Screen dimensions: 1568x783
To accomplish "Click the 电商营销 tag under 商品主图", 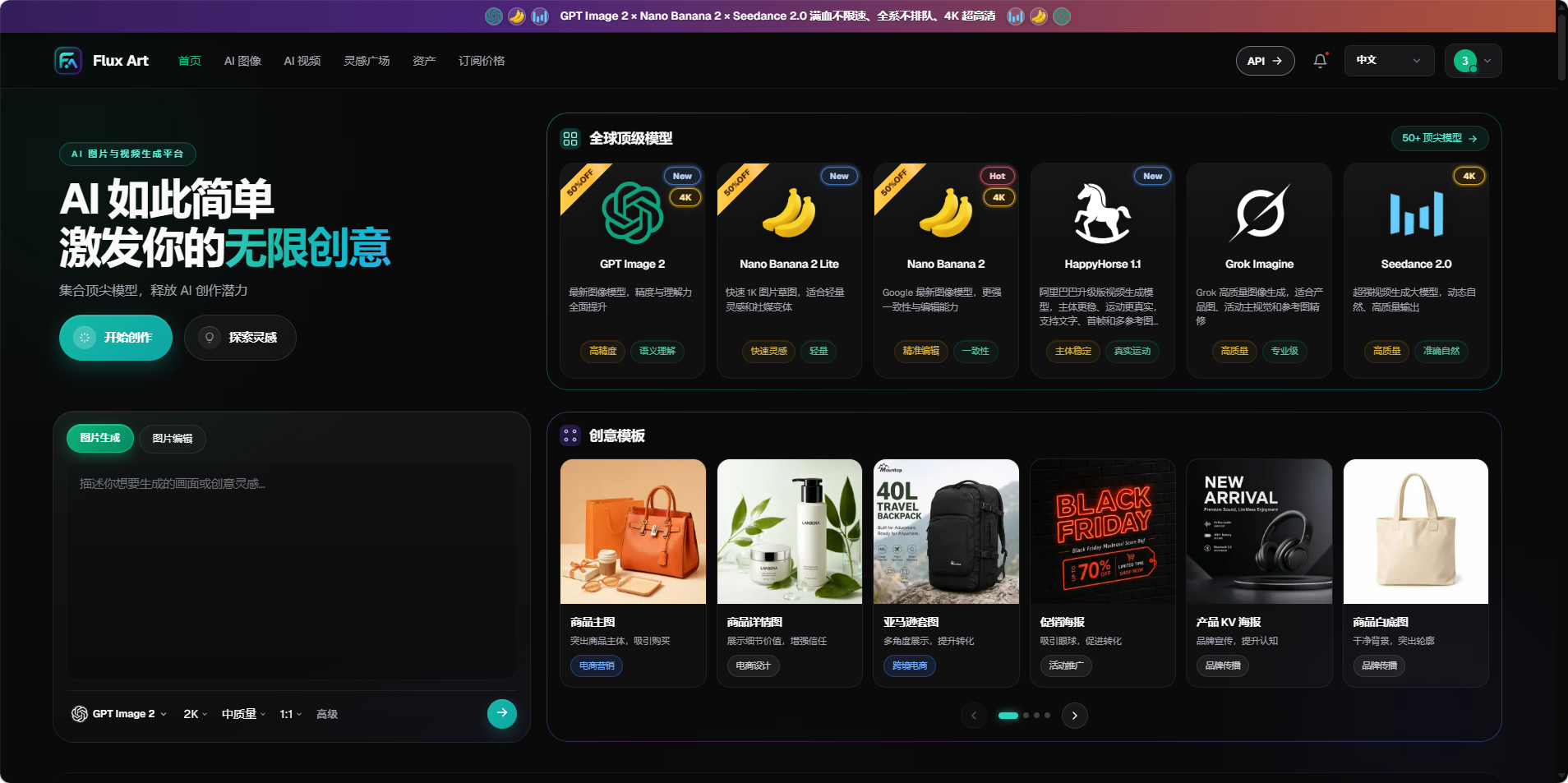I will click(x=597, y=666).
